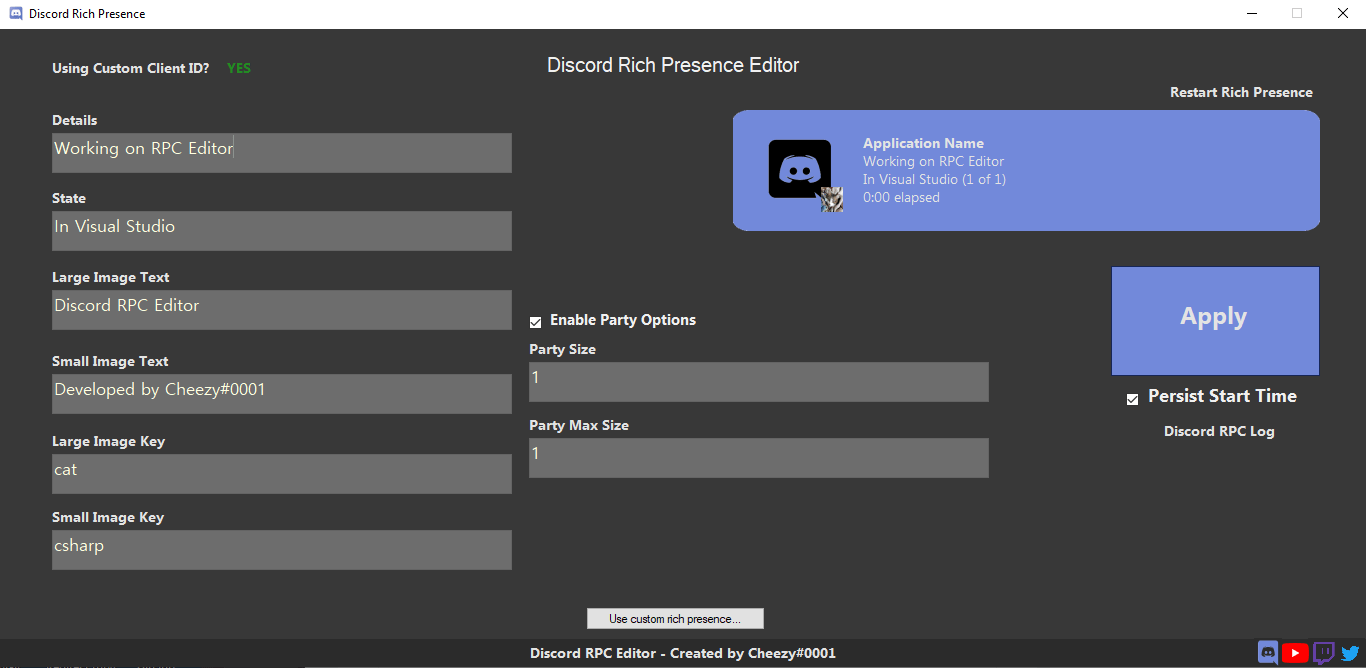Click Restart Rich Presence
The height and width of the screenshot is (668, 1366).
pos(1241,91)
